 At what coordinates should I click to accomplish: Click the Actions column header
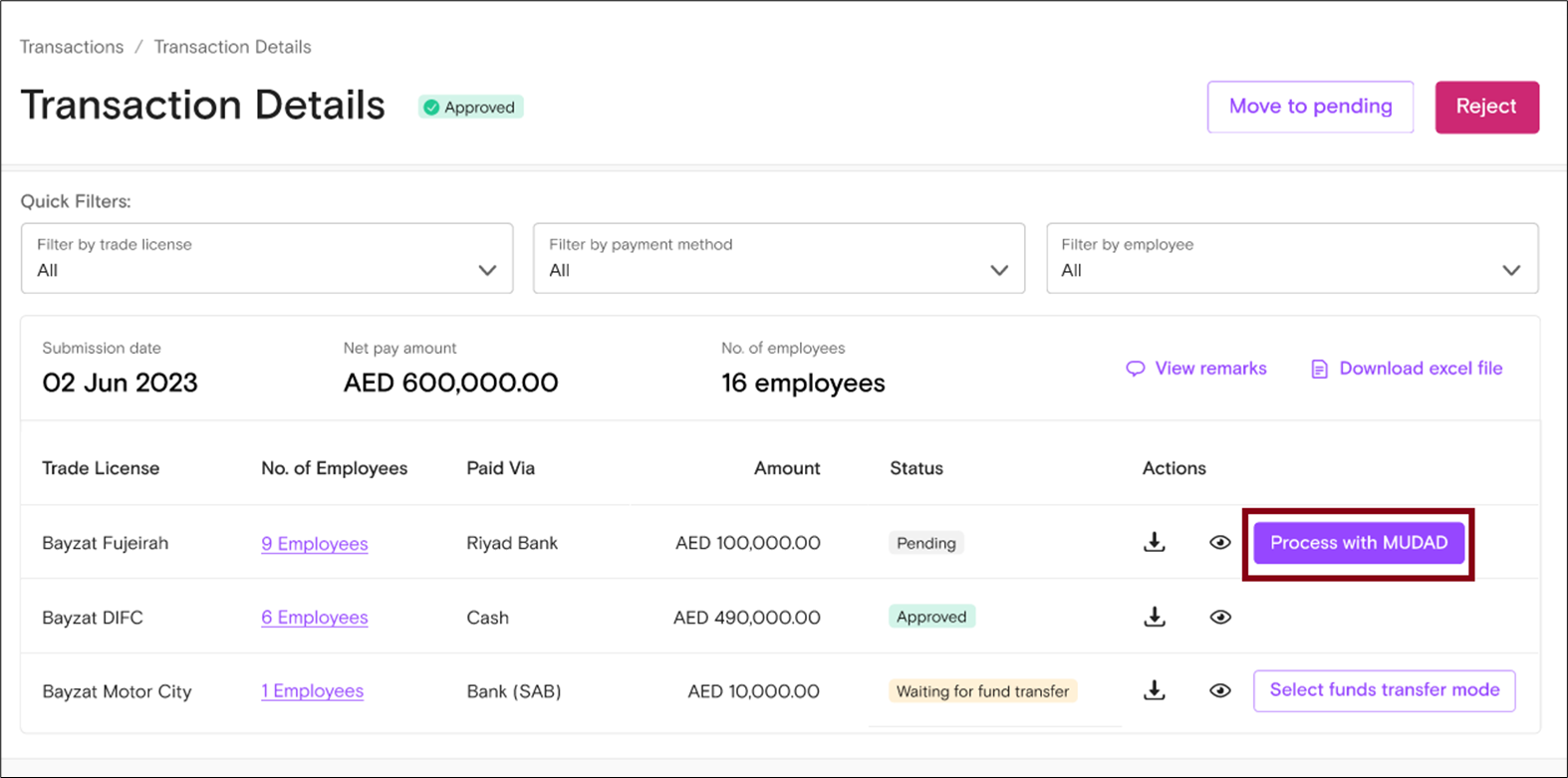[1174, 468]
